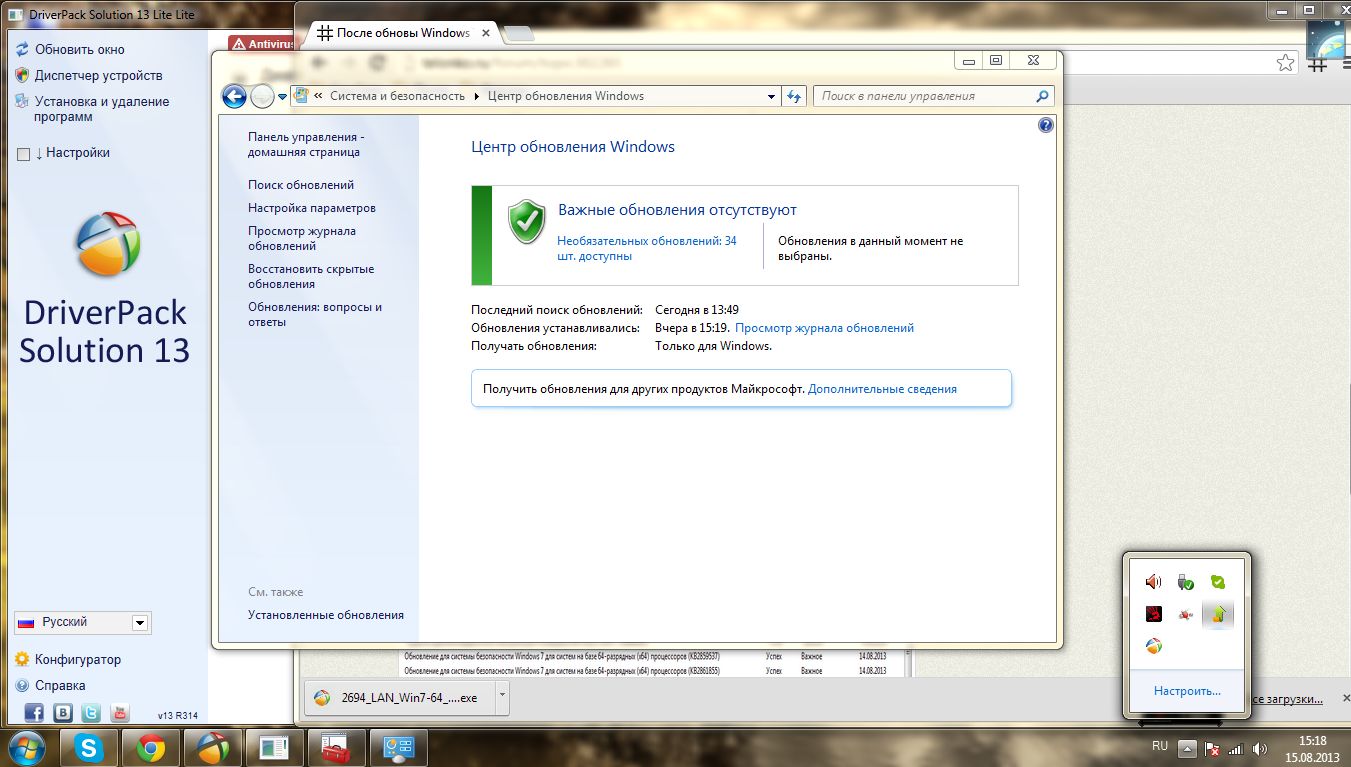1351x767 pixels.
Task: Click the speaker icon in hidden-icons popup
Action: (1153, 582)
